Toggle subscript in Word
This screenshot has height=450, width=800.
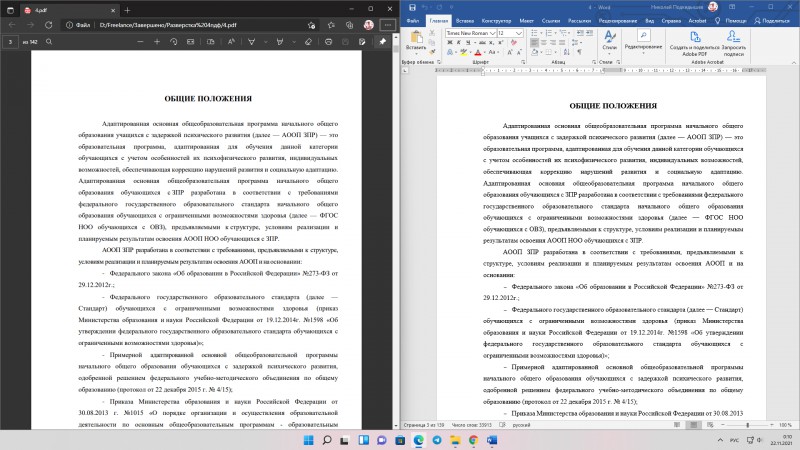point(492,42)
